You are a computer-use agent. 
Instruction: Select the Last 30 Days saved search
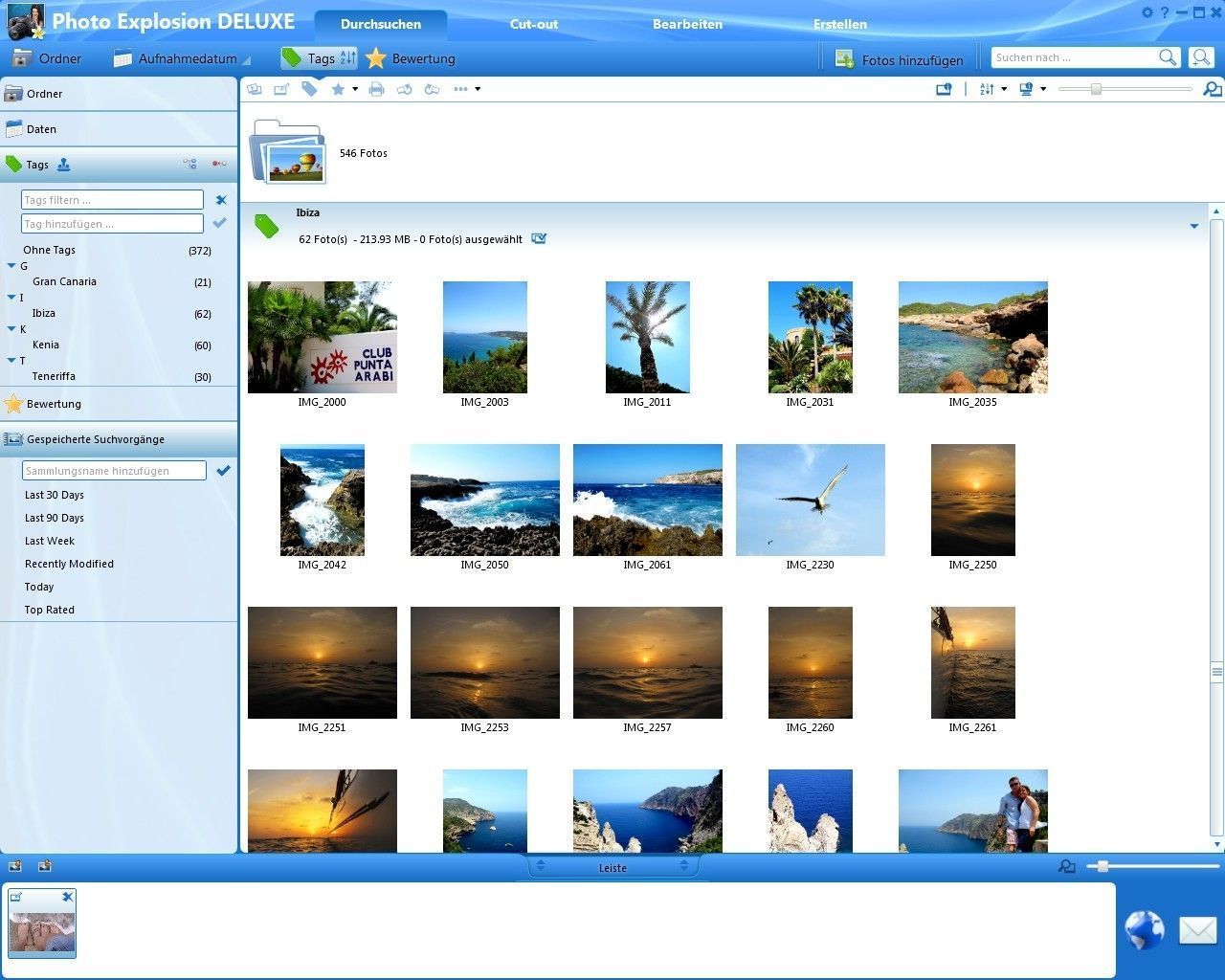point(55,495)
